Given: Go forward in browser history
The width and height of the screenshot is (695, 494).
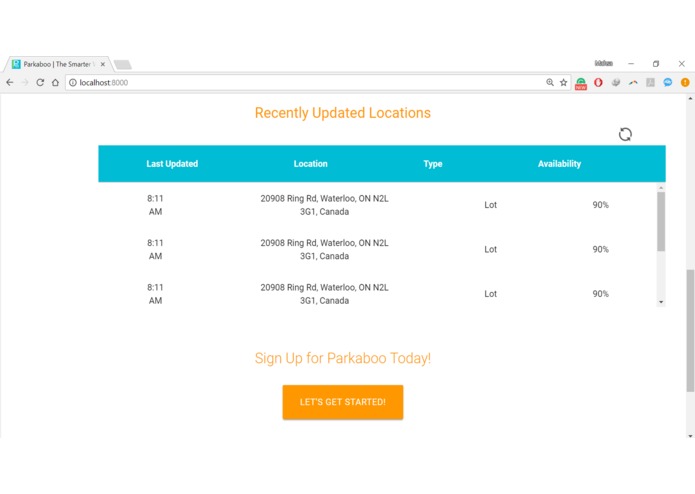Looking at the screenshot, I should (25, 82).
